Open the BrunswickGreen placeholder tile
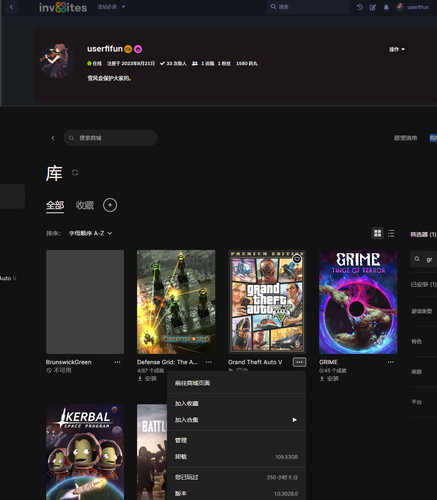Viewport: 437px width, 500px height. point(85,302)
